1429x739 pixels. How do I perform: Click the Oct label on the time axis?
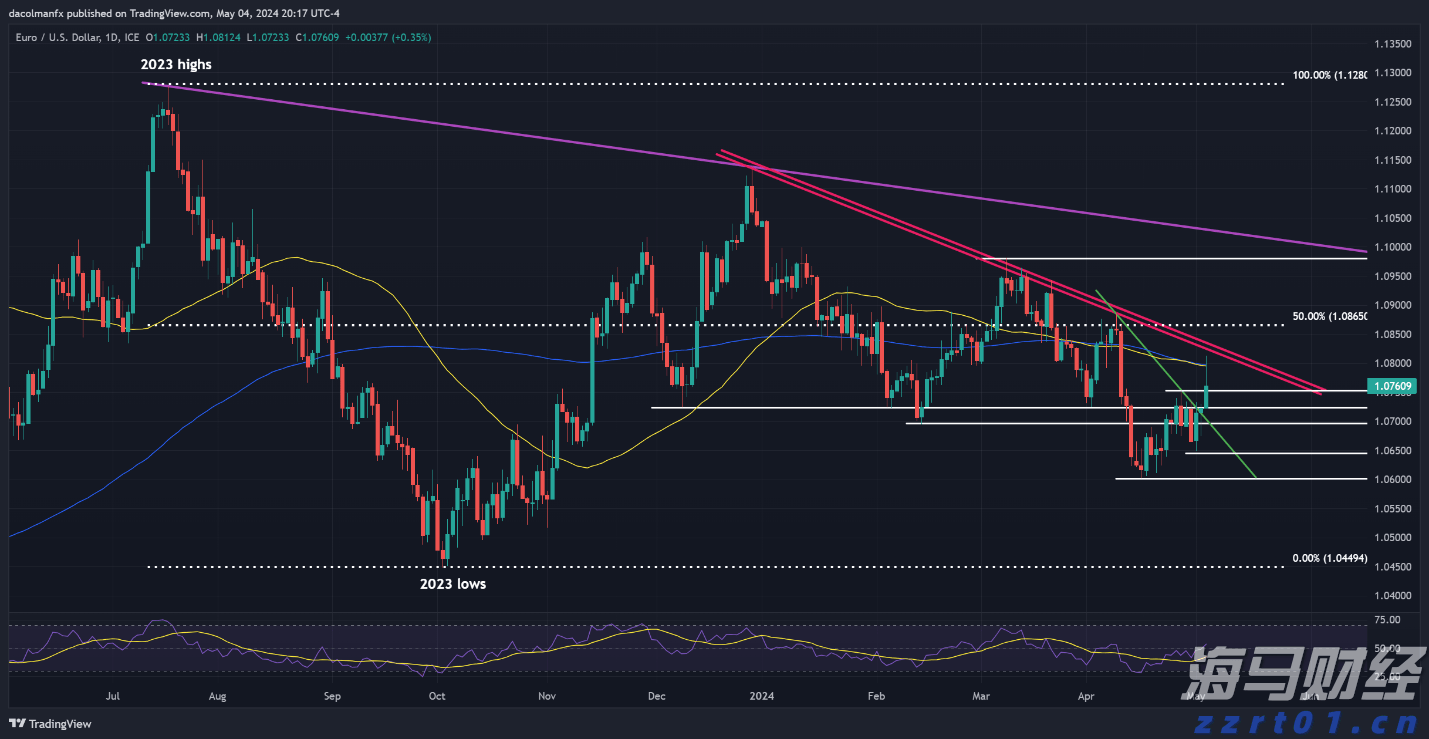[437, 695]
